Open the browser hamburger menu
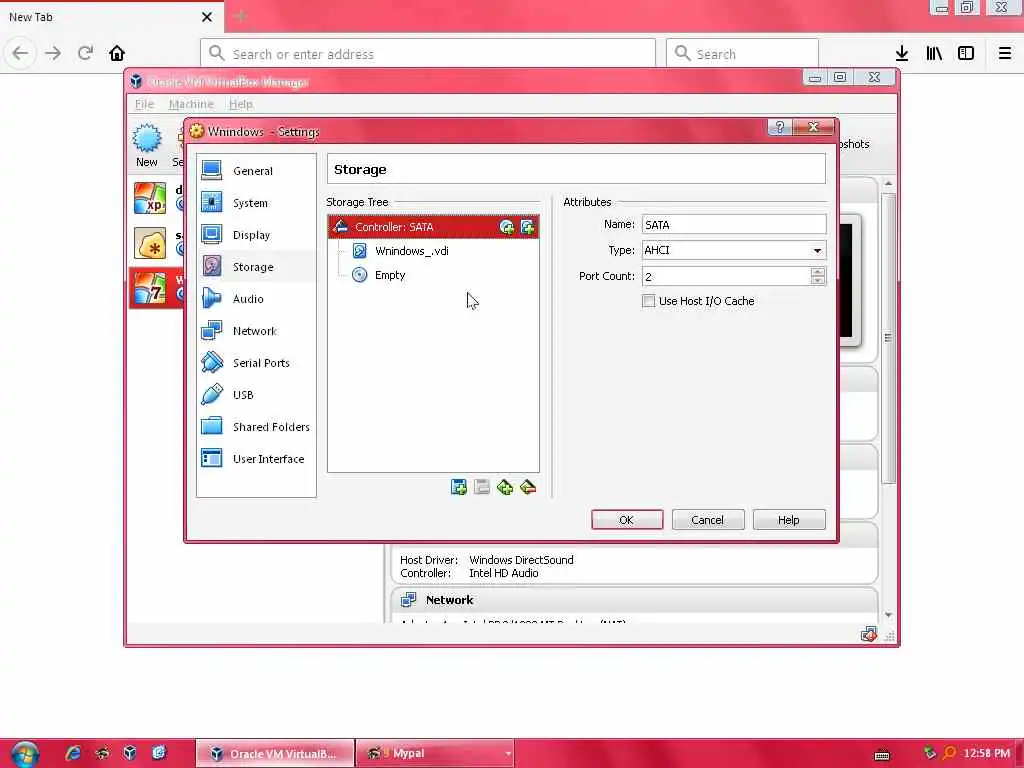Viewport: 1024px width, 768px height. point(1004,54)
